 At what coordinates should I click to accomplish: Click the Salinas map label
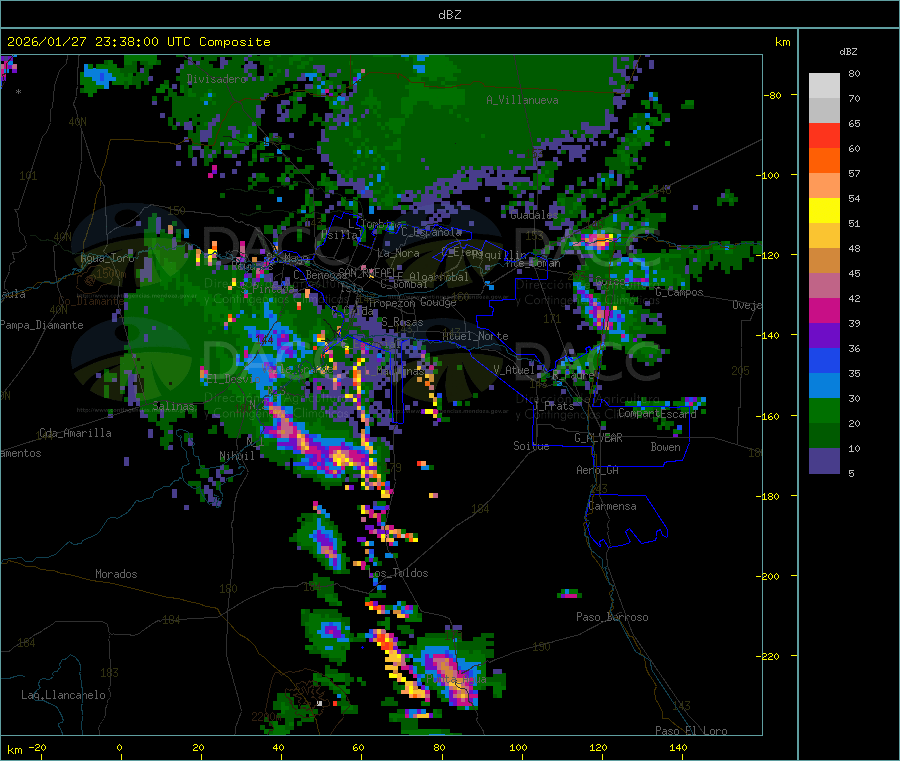click(x=173, y=406)
